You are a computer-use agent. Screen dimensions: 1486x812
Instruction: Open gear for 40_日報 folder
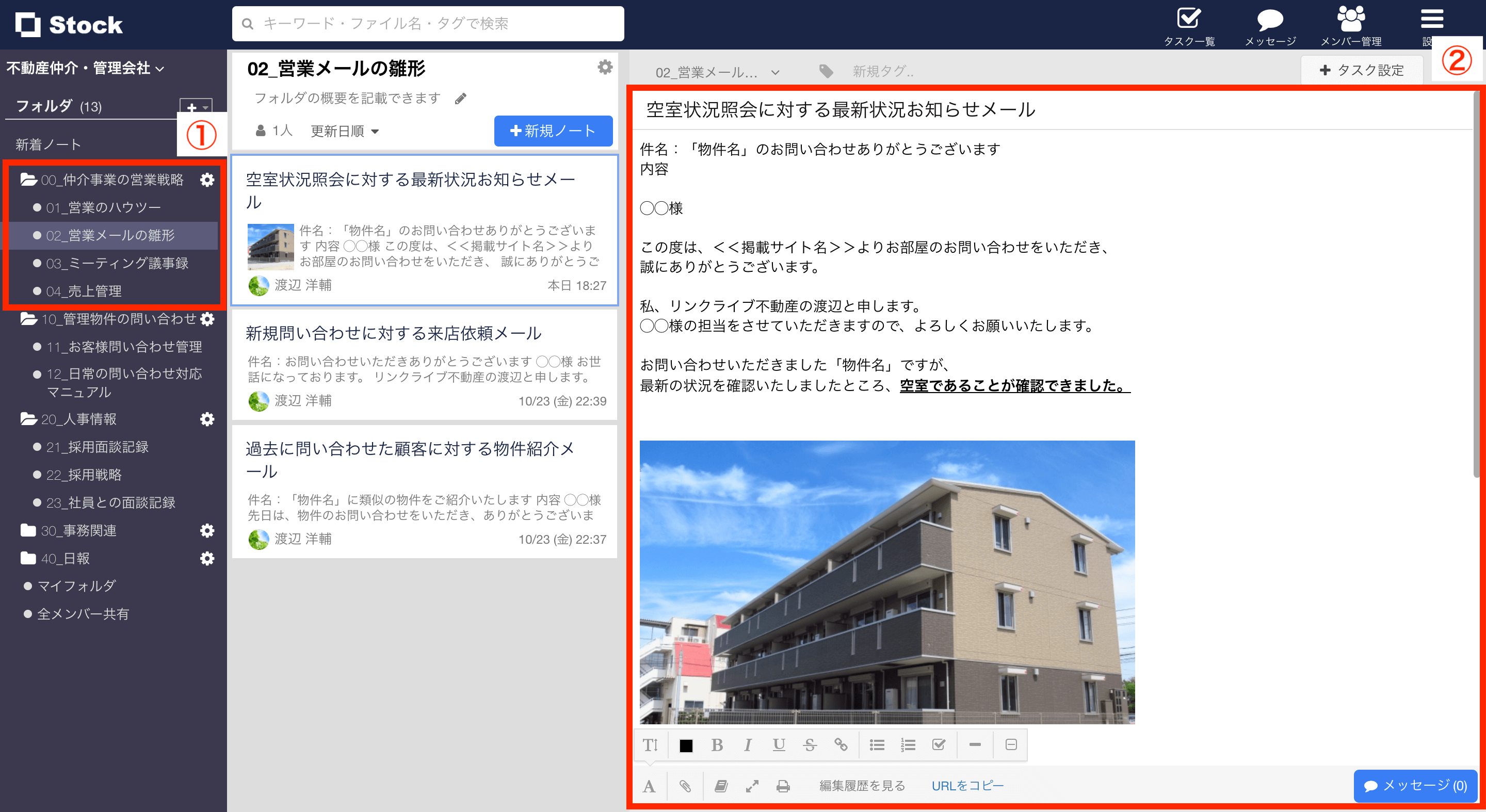pos(207,558)
